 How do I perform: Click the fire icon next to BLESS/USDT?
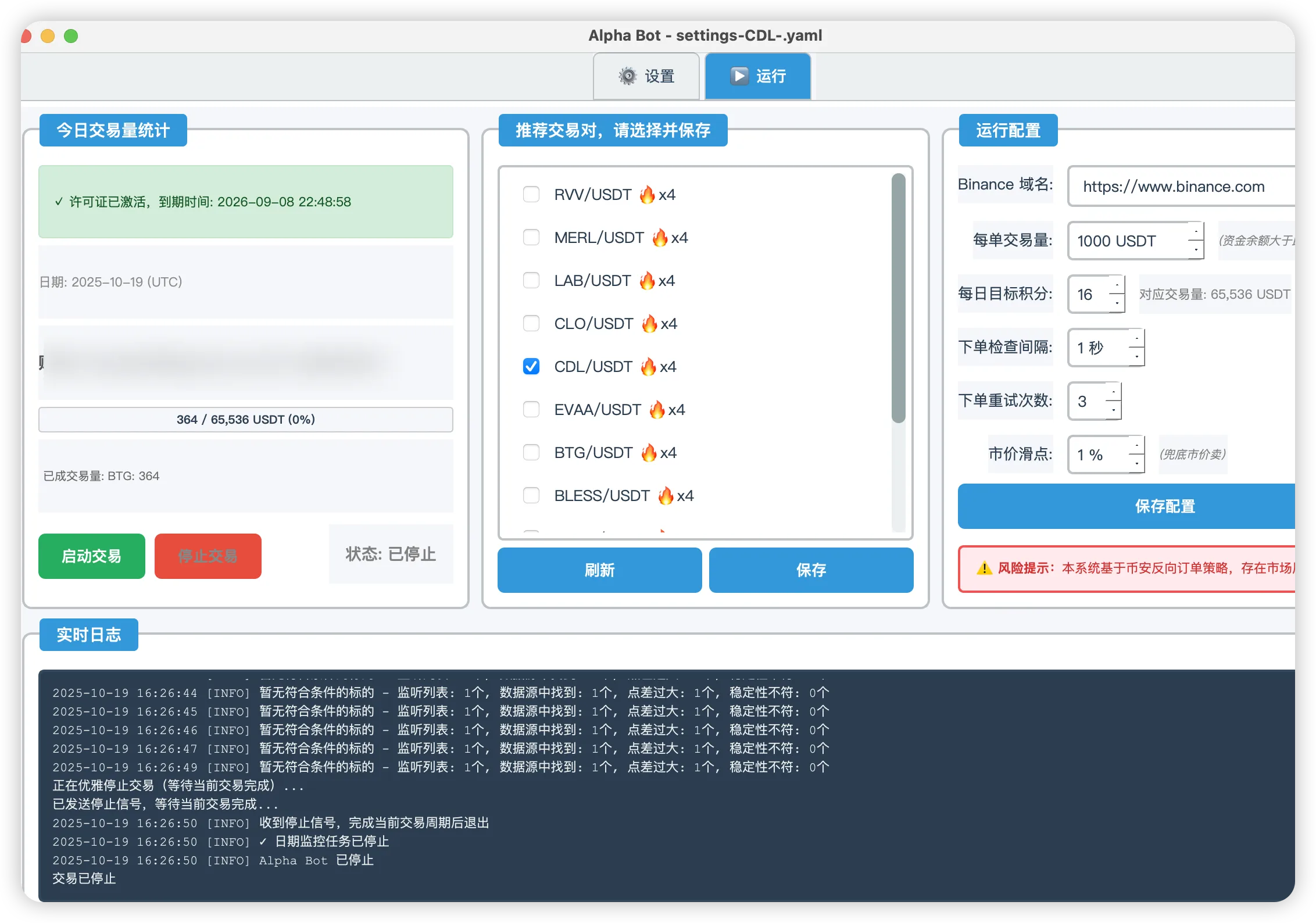click(x=666, y=496)
